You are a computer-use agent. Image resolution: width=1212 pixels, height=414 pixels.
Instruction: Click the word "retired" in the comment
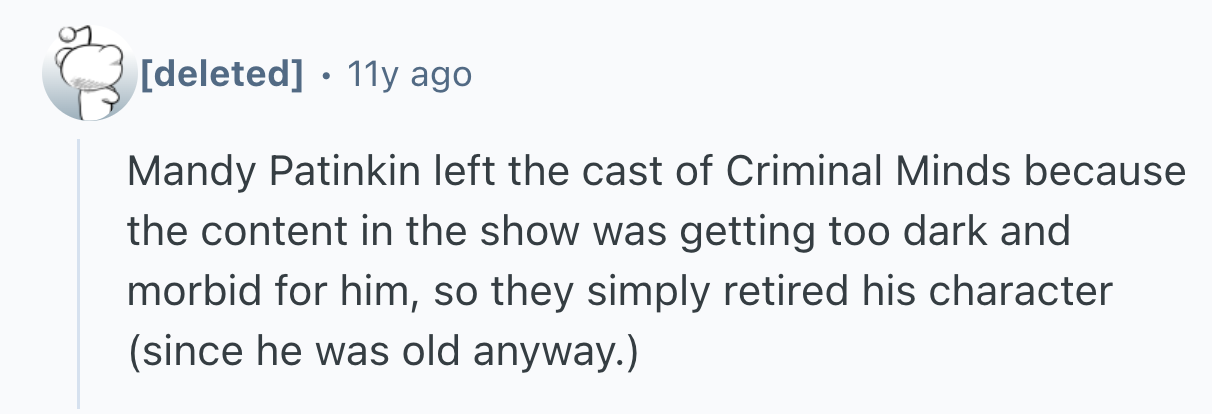point(756,292)
